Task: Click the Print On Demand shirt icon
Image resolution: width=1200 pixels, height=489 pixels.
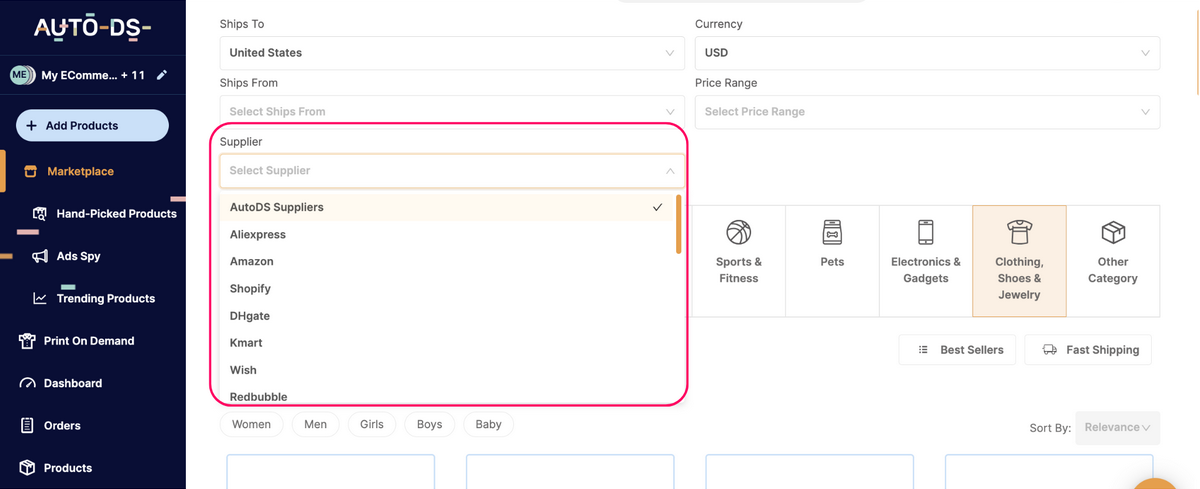Action: point(27,341)
